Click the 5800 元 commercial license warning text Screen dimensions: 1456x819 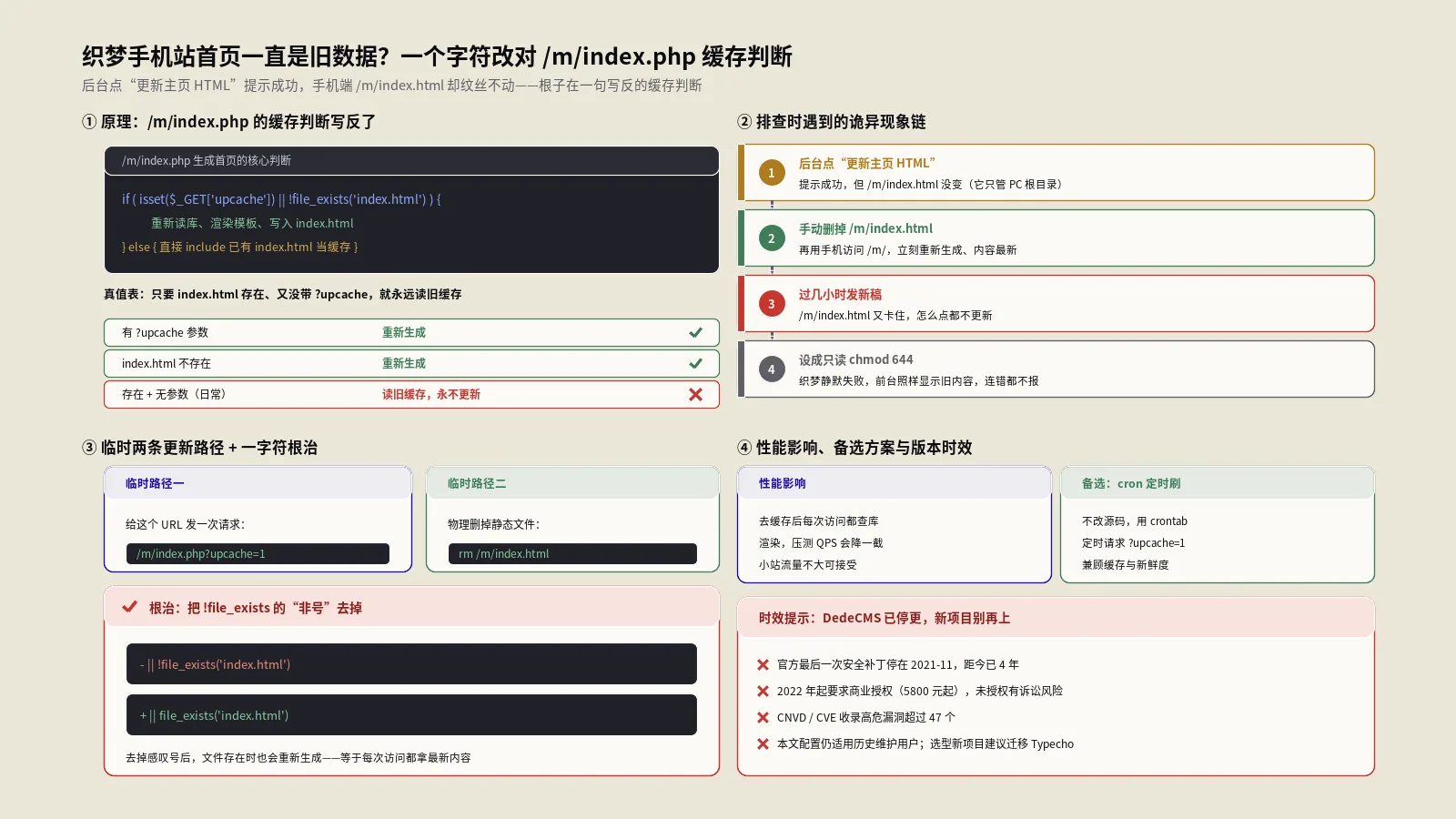click(x=920, y=691)
